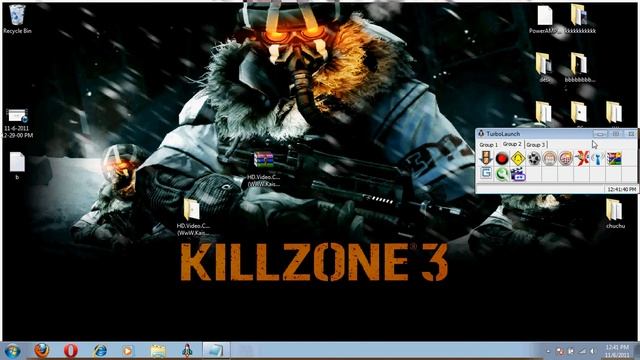Open Internet Explorer from the taskbar
This screenshot has height=360, width=640.
(100, 351)
